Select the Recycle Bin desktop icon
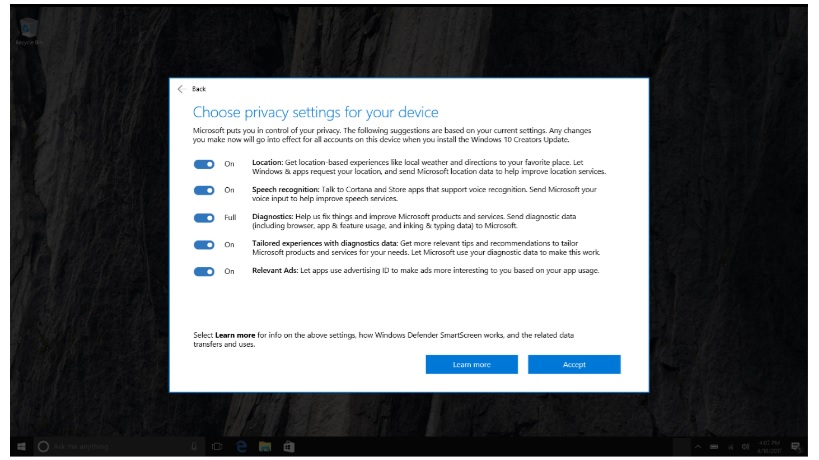 [29, 31]
